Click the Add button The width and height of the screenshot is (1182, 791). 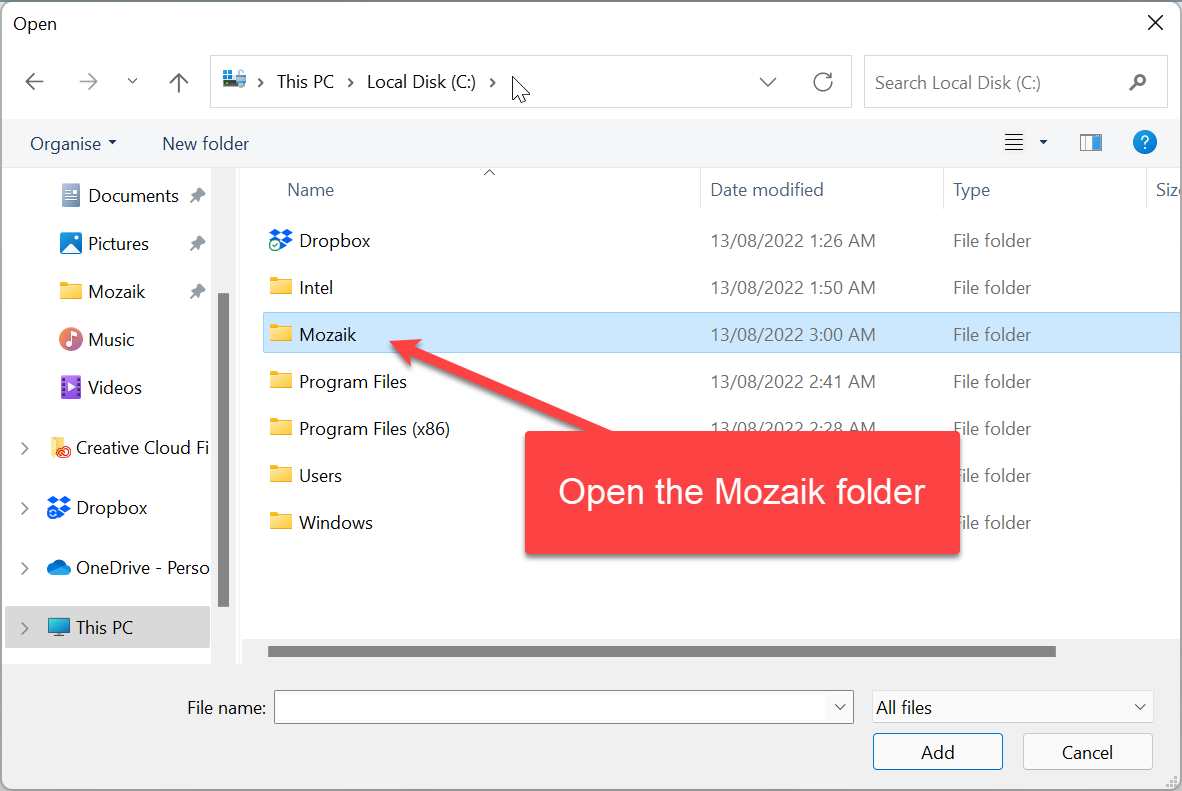937,752
